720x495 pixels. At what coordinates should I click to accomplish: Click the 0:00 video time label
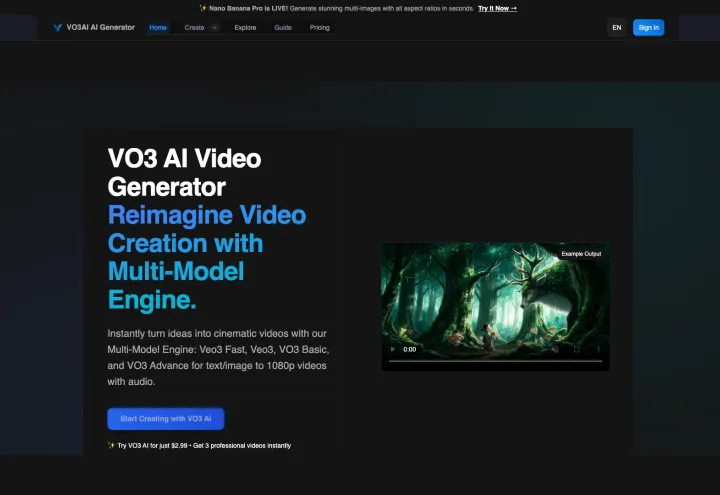410,349
